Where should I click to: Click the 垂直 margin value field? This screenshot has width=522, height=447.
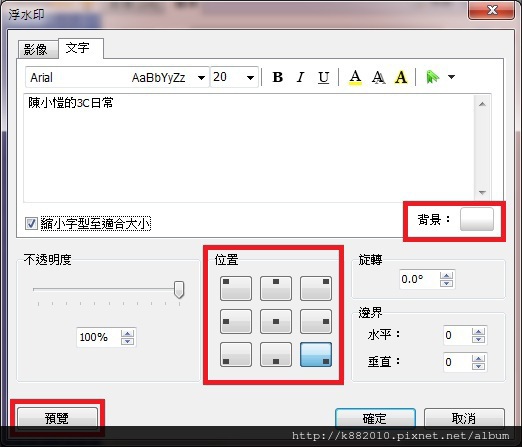click(457, 362)
